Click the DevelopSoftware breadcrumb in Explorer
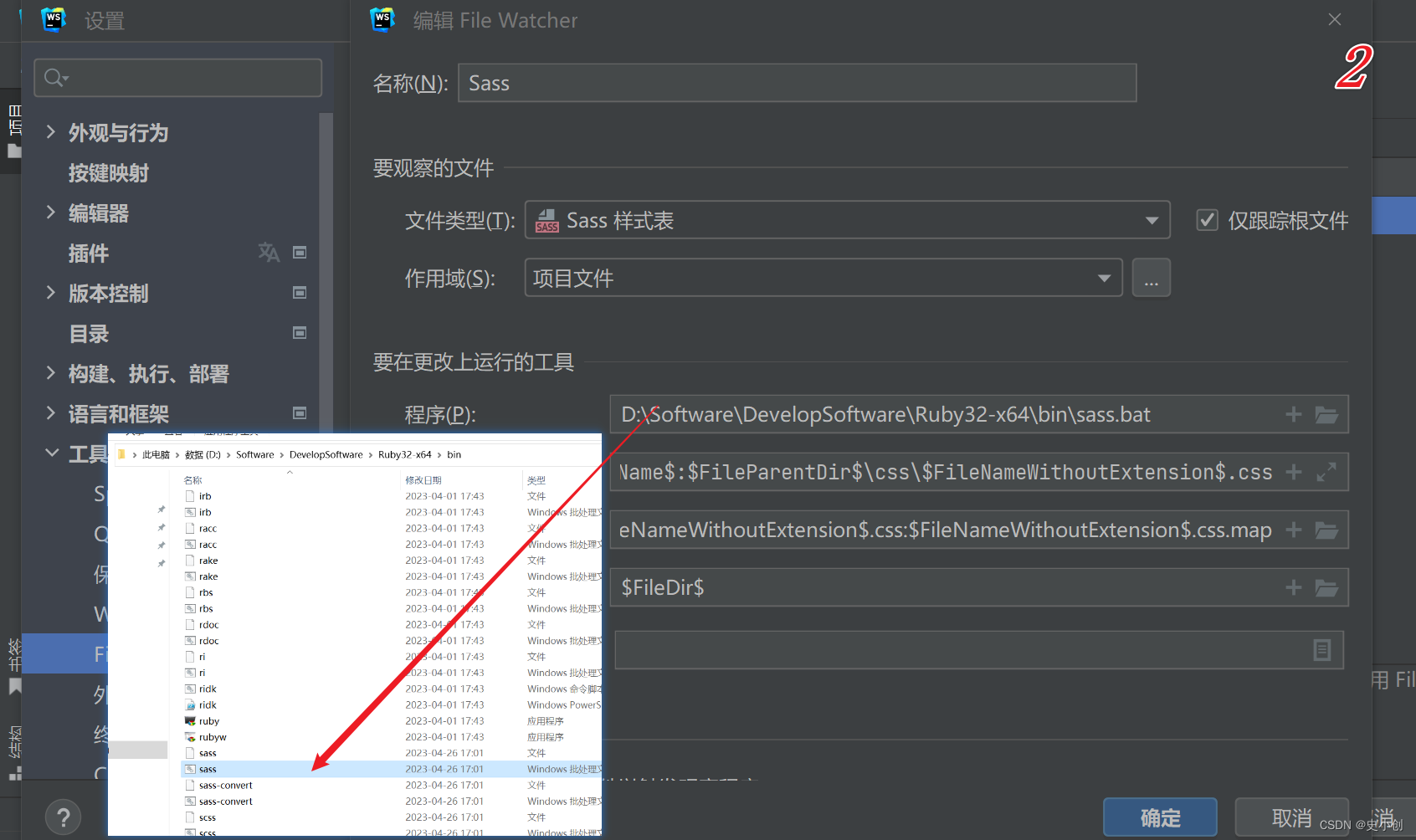Image resolution: width=1416 pixels, height=840 pixels. 326,454
